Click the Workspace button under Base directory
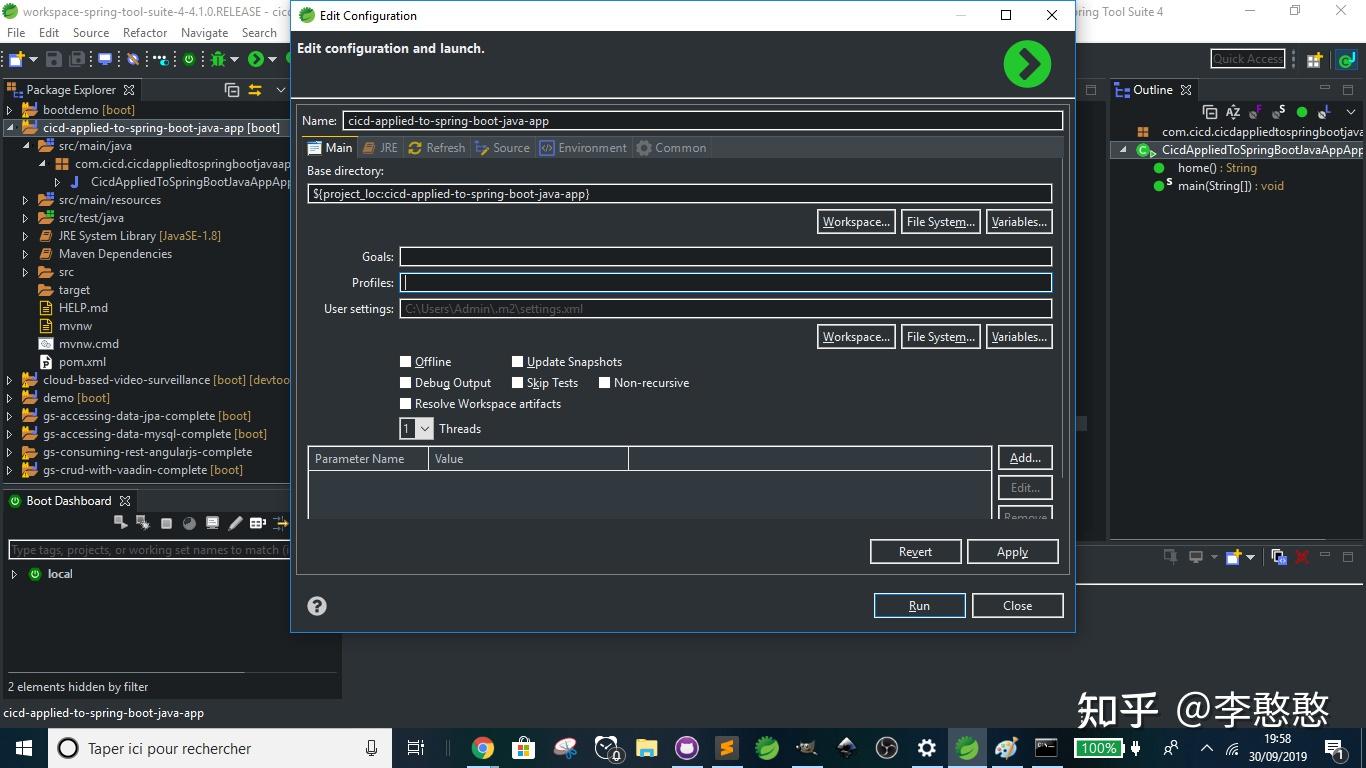Image resolution: width=1366 pixels, height=768 pixels. [855, 221]
